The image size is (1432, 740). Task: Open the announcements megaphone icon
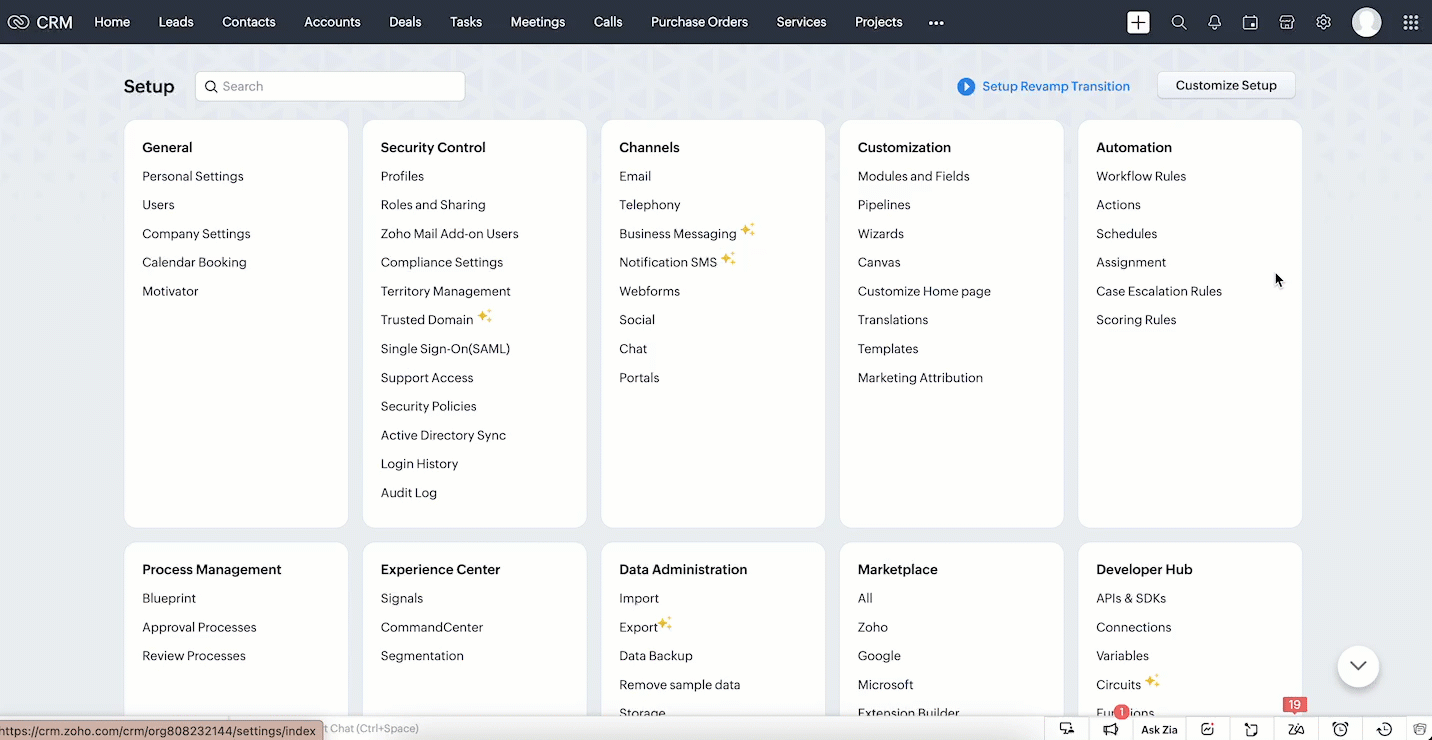click(1110, 729)
